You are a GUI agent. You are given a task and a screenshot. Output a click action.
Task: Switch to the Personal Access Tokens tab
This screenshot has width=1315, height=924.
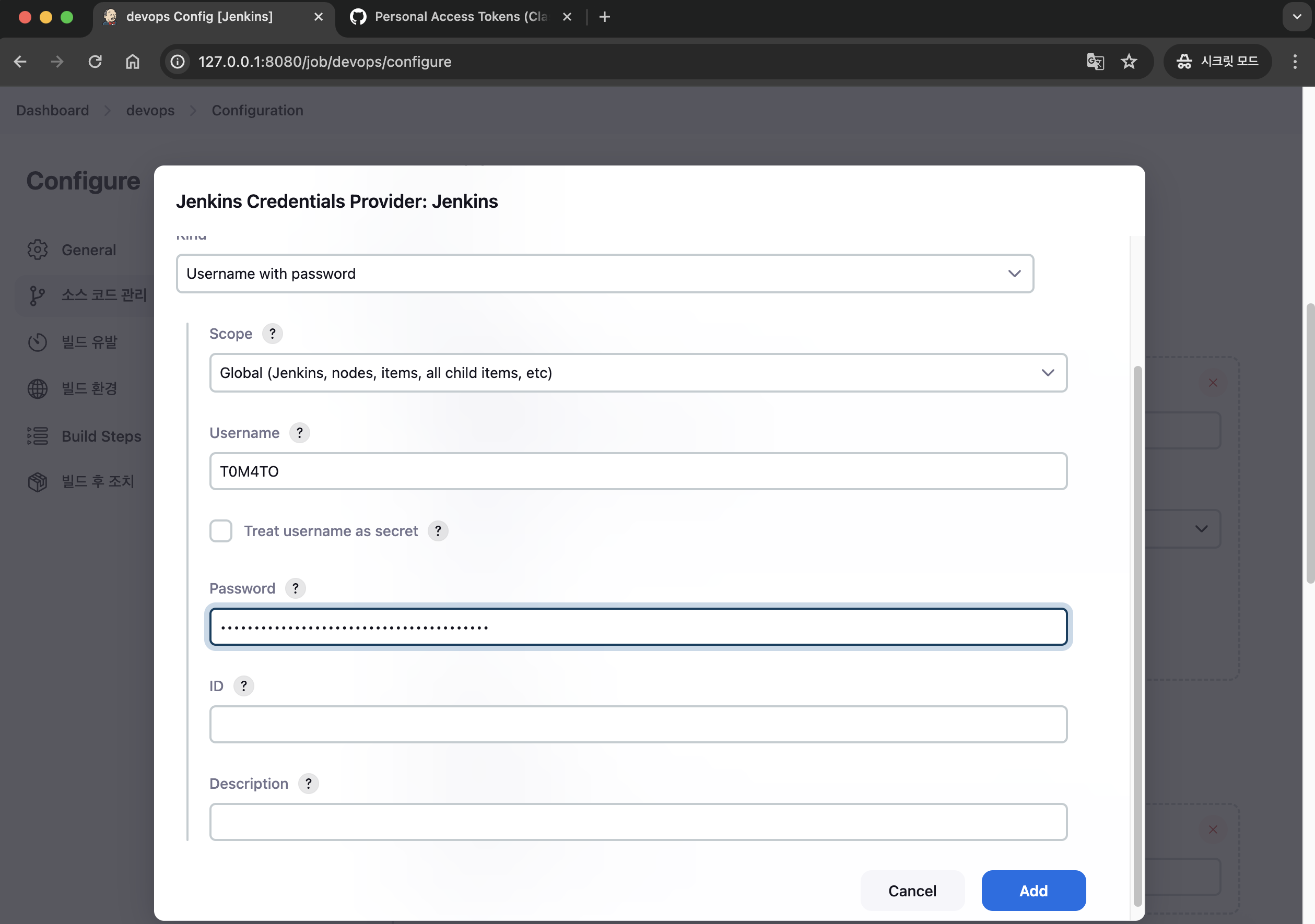pyautogui.click(x=461, y=17)
